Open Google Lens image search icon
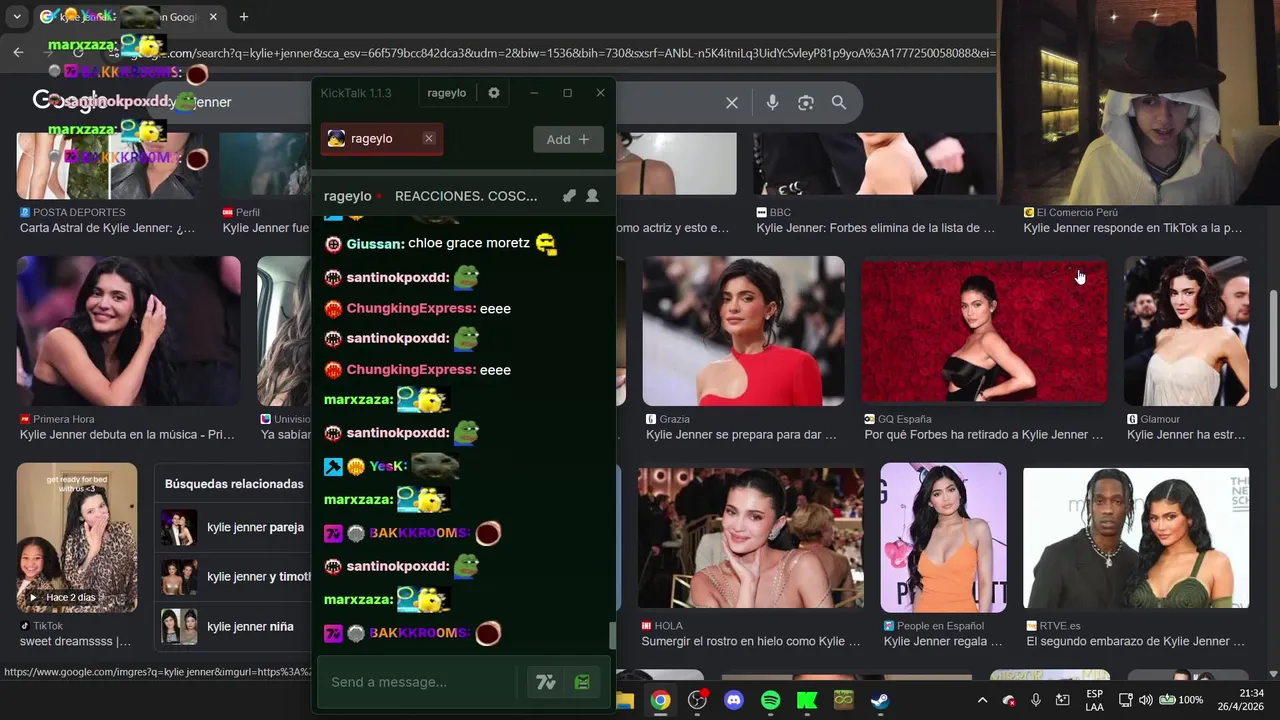 [806, 102]
